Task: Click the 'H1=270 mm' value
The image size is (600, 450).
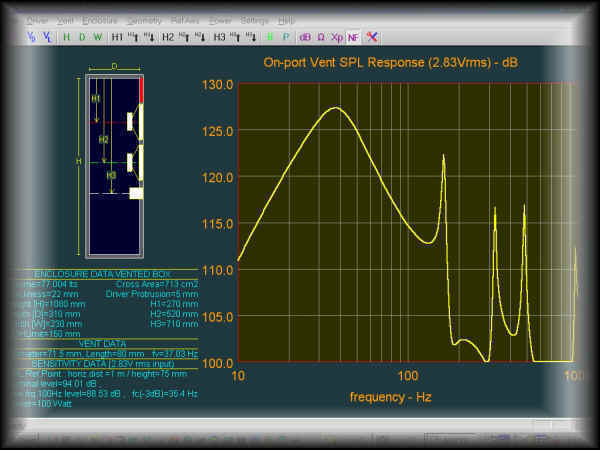Action: (x=174, y=304)
